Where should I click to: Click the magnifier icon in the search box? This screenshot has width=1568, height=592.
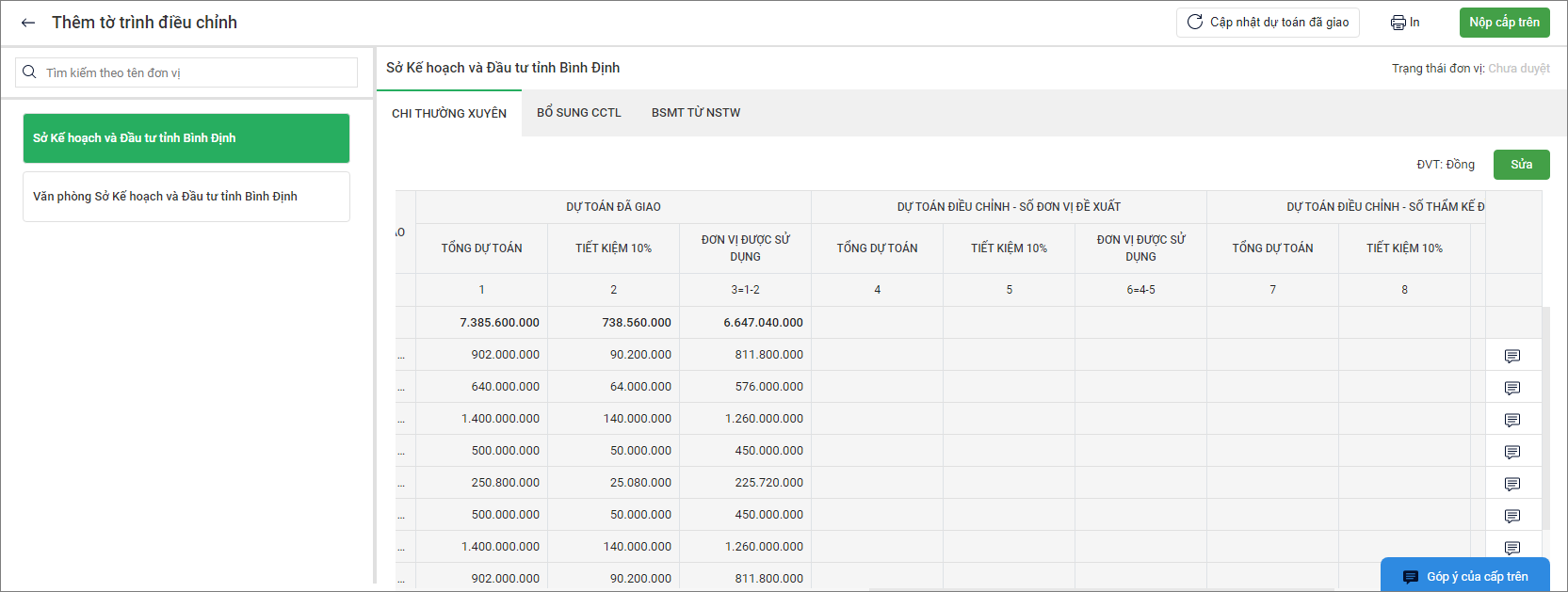pyautogui.click(x=30, y=72)
